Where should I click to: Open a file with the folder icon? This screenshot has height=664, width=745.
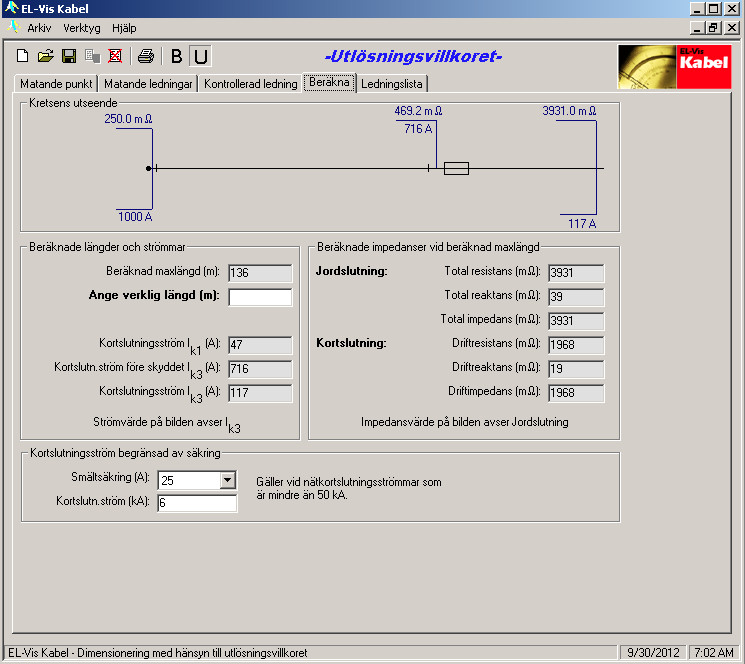coord(46,56)
